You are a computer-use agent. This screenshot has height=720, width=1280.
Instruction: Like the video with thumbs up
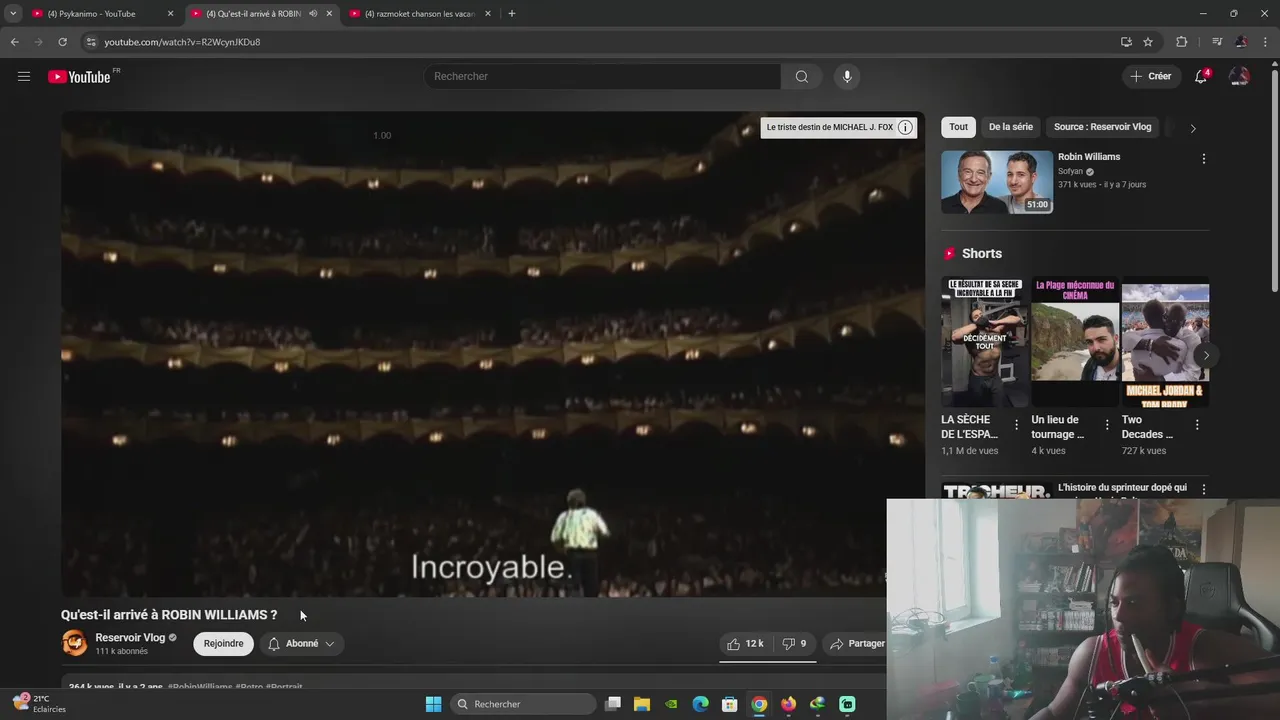pyautogui.click(x=745, y=644)
